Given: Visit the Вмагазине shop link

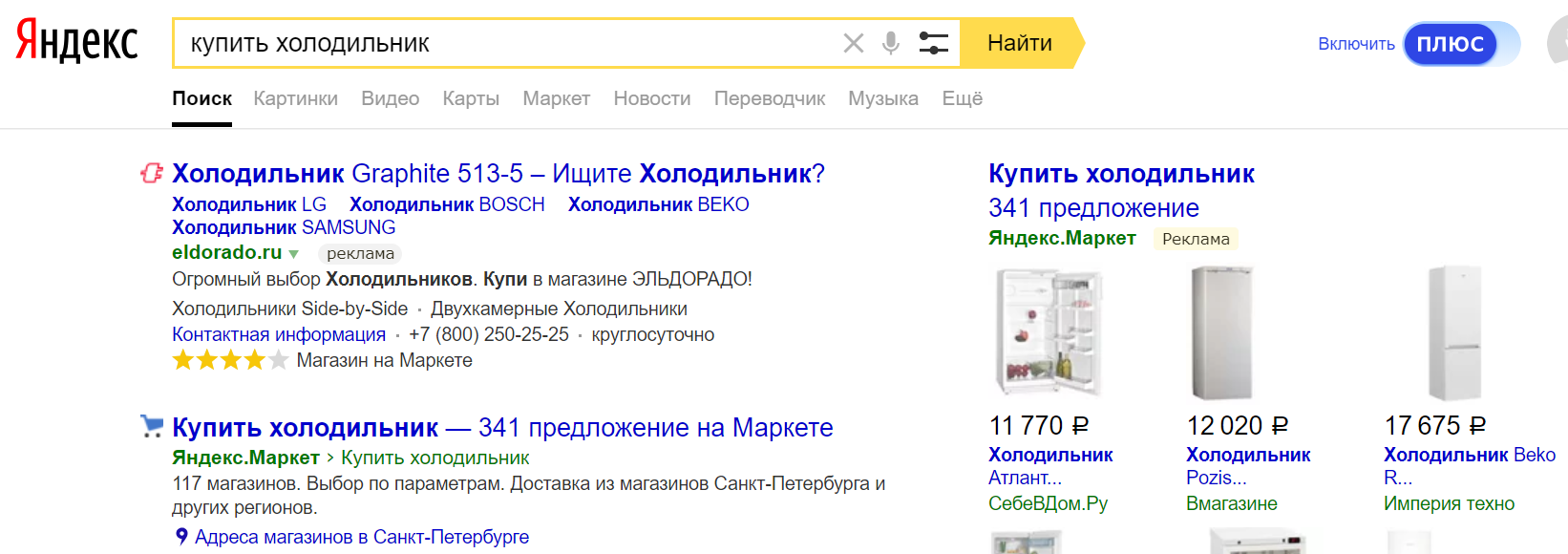Looking at the screenshot, I should point(1232,503).
